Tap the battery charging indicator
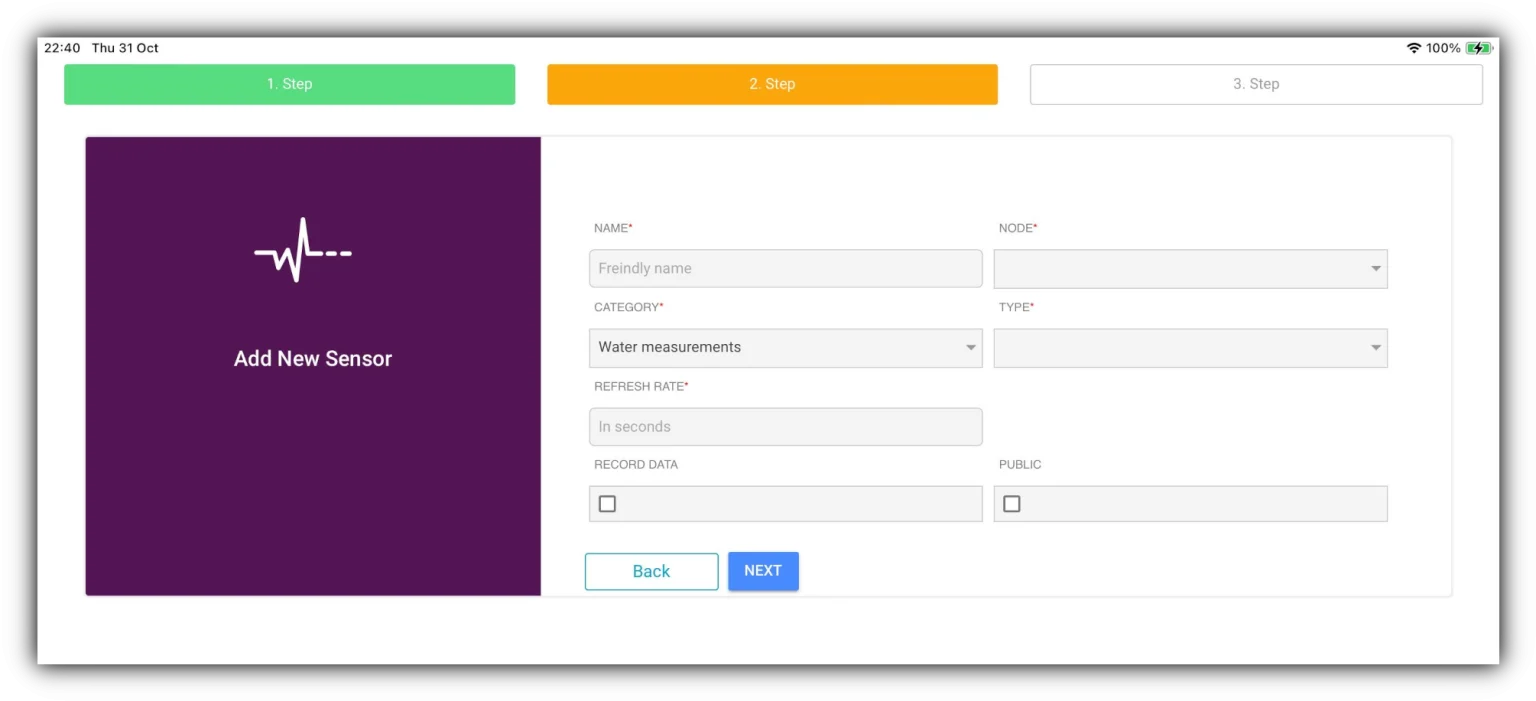Viewport: 1536px width, 701px height. [1478, 48]
